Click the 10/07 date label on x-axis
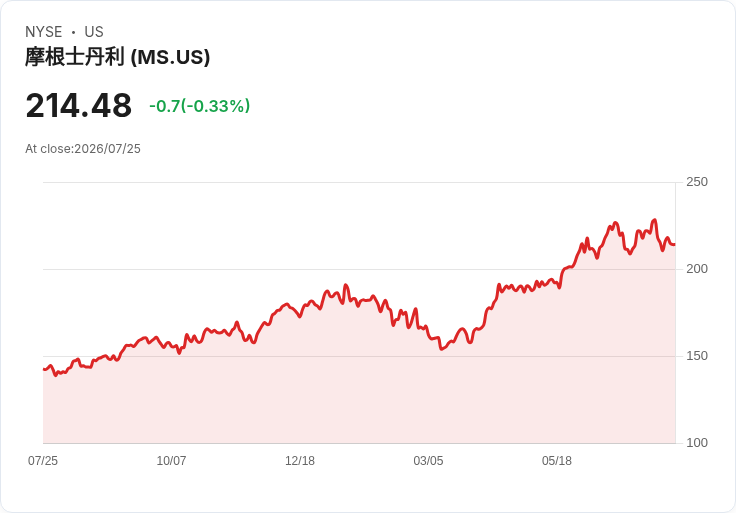The width and height of the screenshot is (736, 513). 171,461
